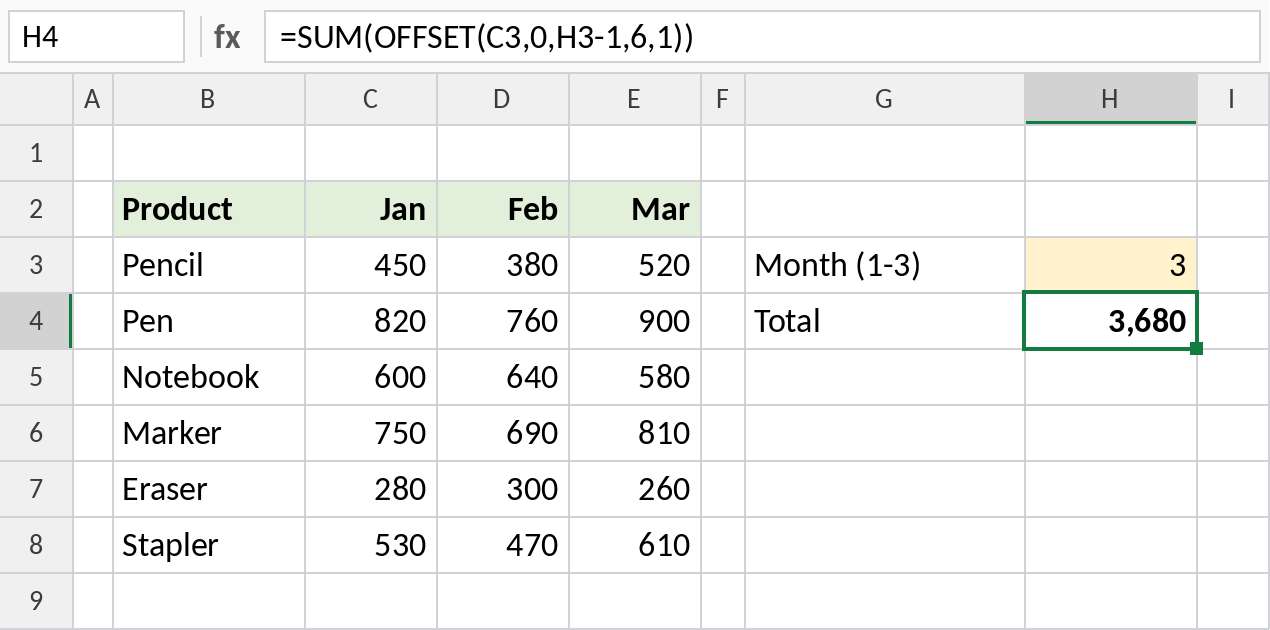Click the Product header cell

tap(209, 209)
